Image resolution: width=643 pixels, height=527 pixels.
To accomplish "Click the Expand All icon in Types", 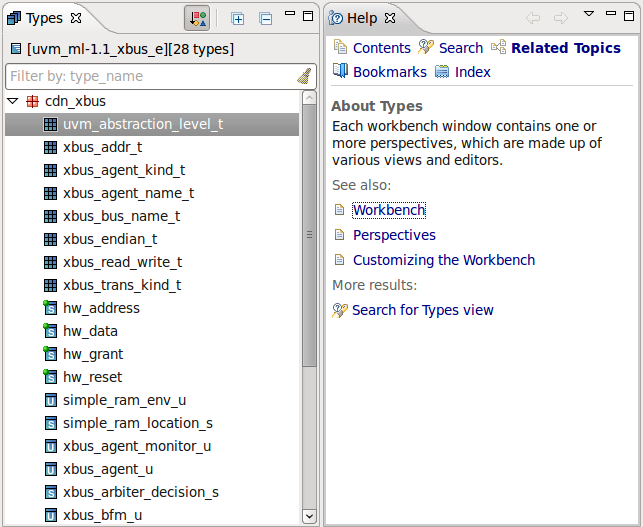I will pyautogui.click(x=238, y=18).
